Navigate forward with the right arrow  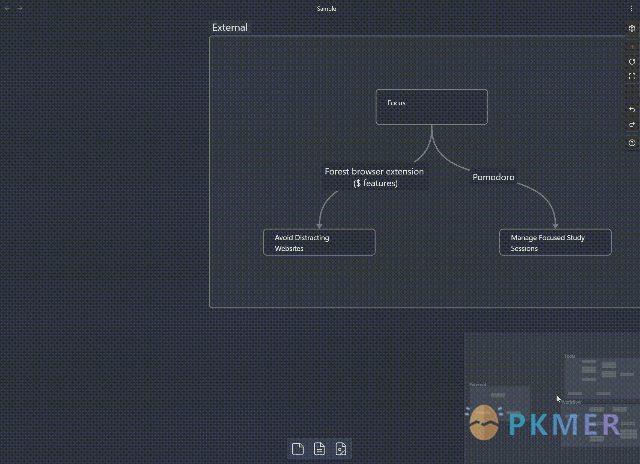click(20, 8)
